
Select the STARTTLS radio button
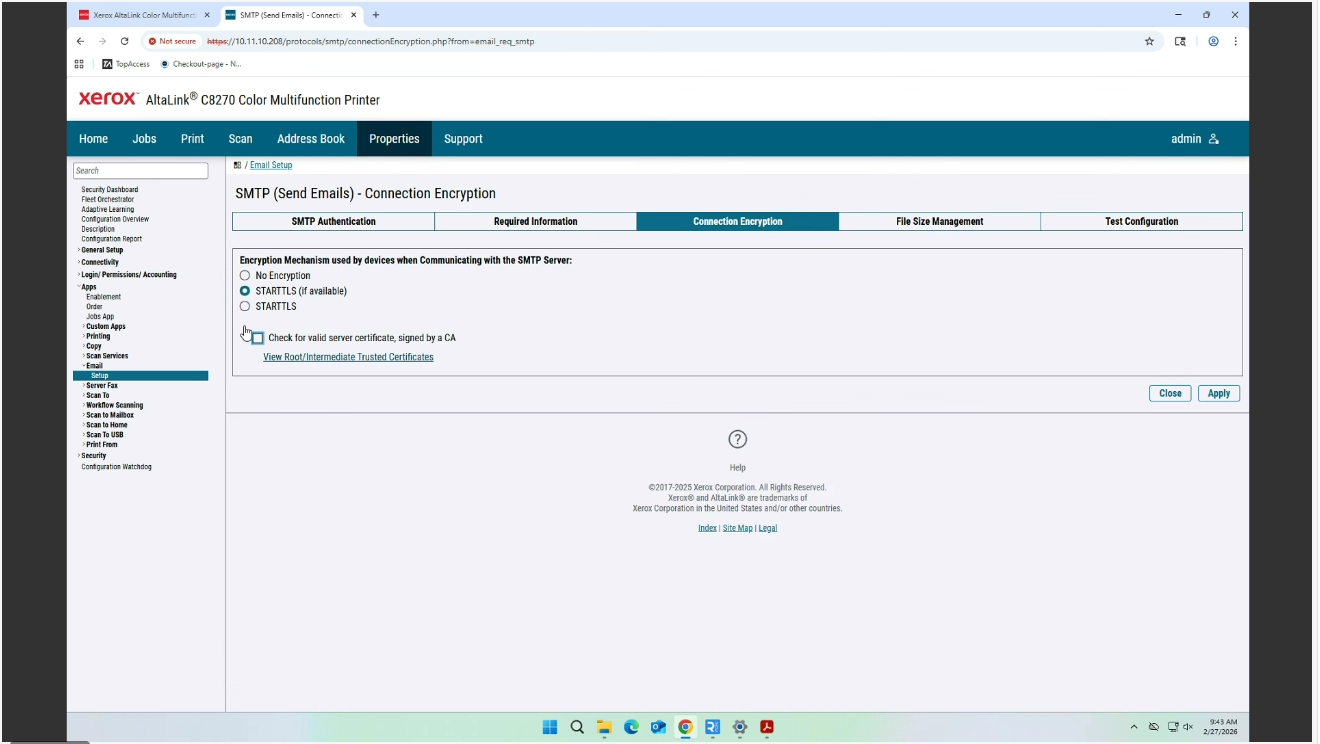tap(245, 306)
